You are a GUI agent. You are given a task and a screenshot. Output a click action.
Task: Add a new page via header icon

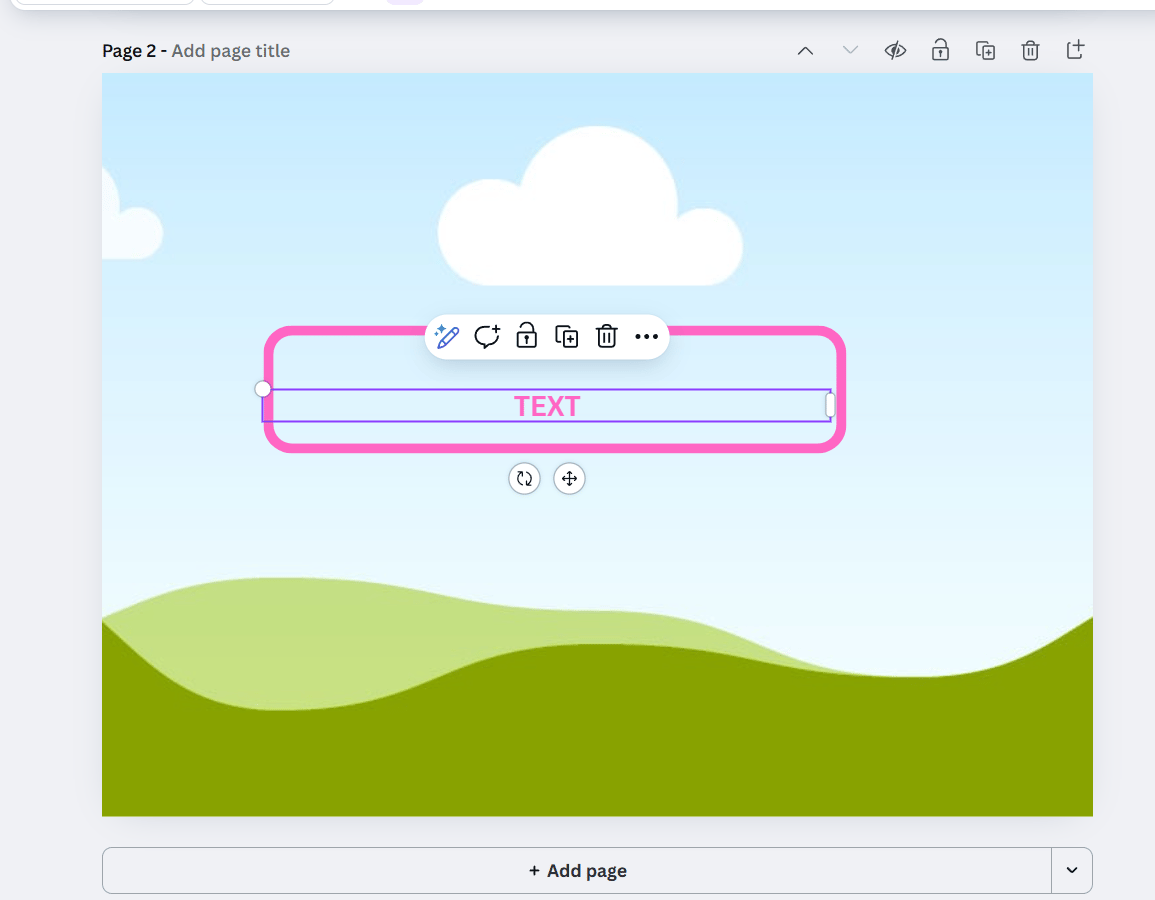1075,50
